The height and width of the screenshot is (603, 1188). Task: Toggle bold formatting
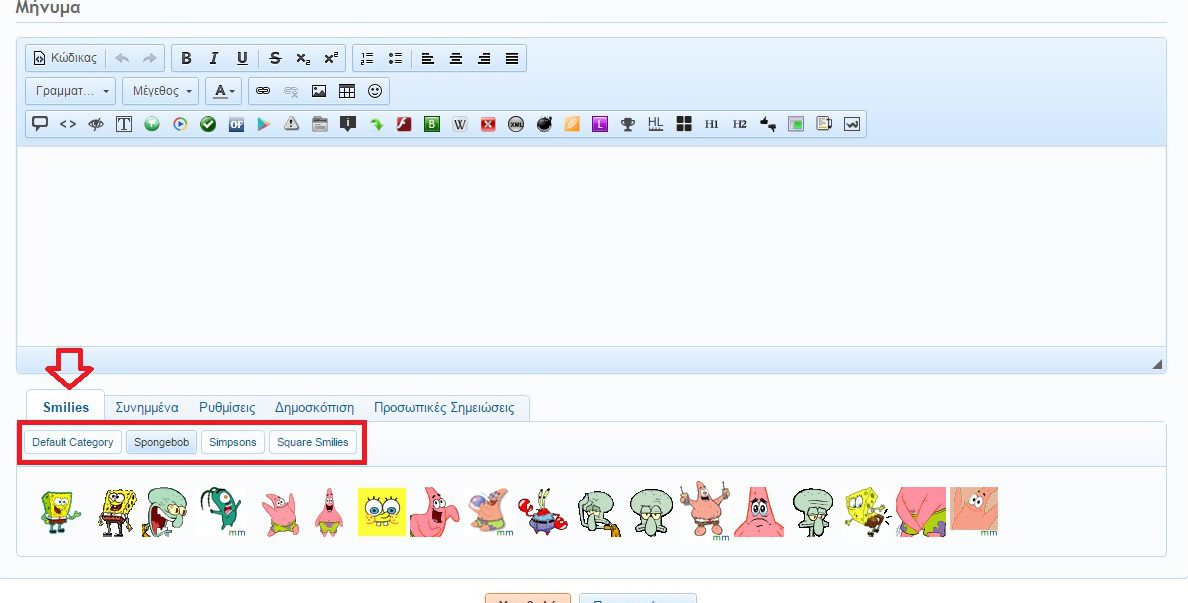[186, 58]
